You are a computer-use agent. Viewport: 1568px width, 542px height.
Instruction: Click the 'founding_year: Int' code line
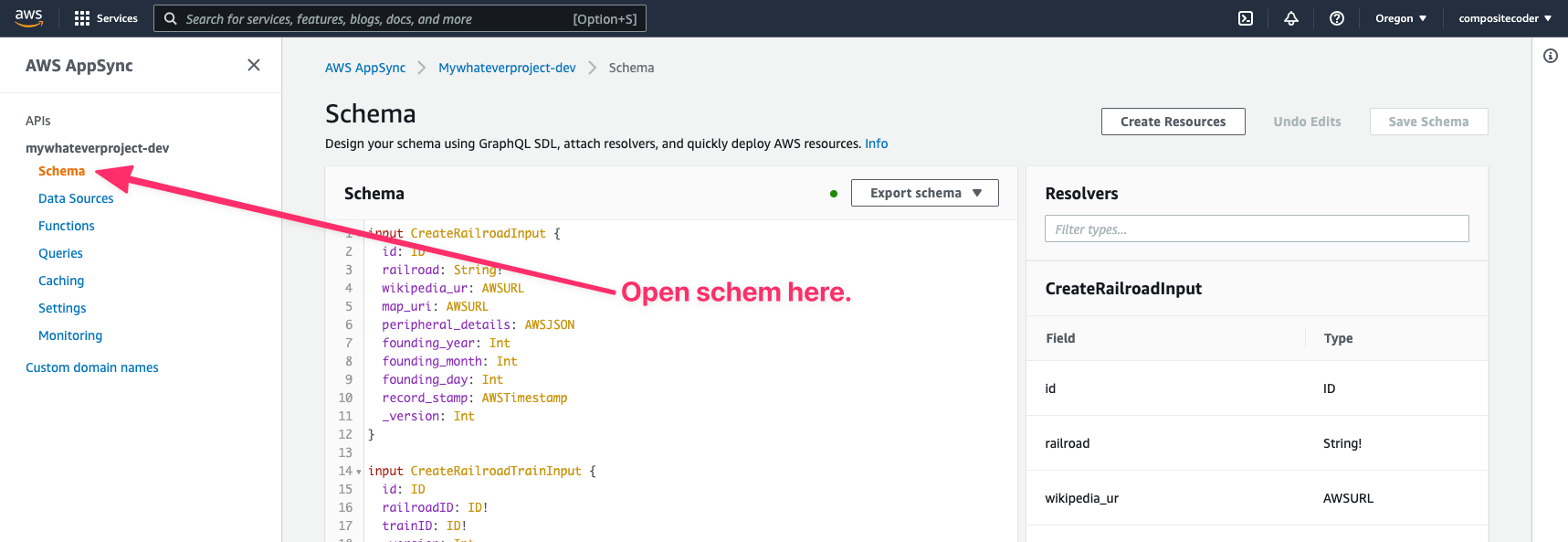[x=447, y=343]
